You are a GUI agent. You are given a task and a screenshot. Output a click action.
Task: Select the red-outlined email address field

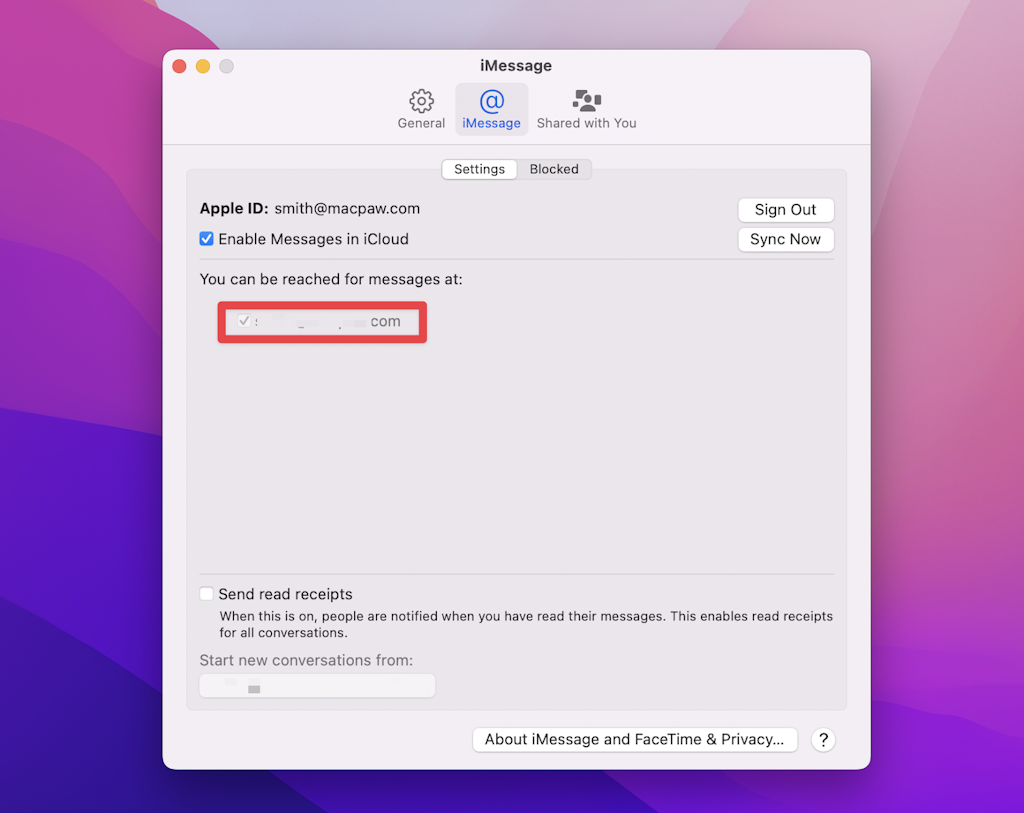point(321,321)
